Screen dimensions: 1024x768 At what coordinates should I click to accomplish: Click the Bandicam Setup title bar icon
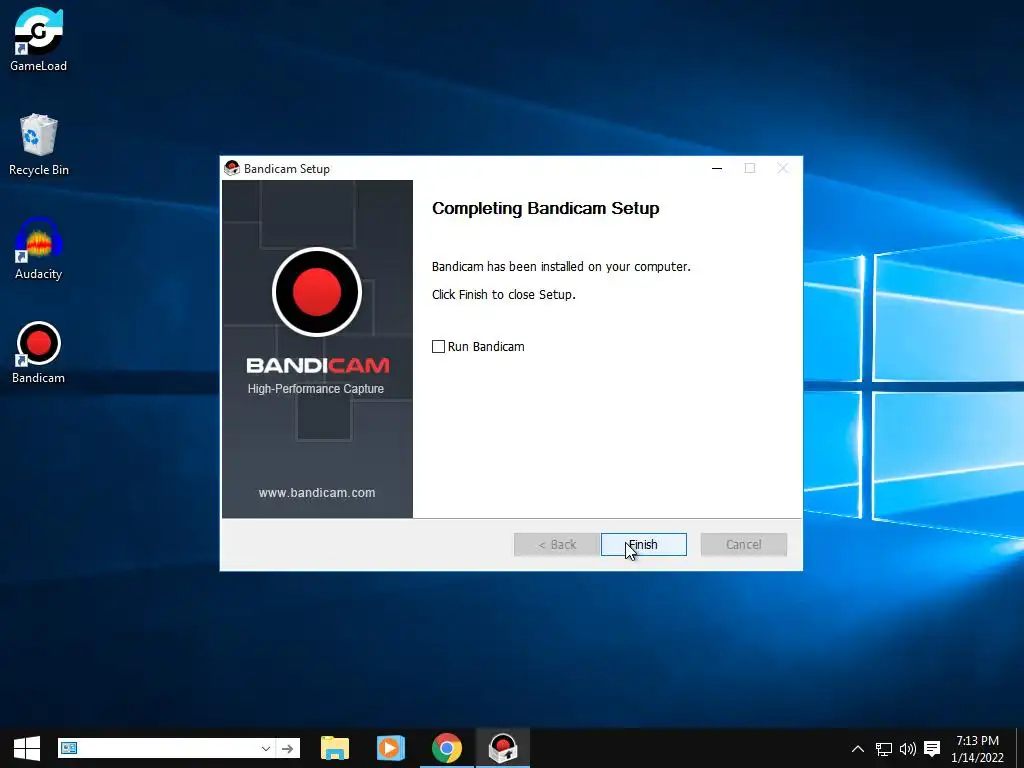(232, 168)
